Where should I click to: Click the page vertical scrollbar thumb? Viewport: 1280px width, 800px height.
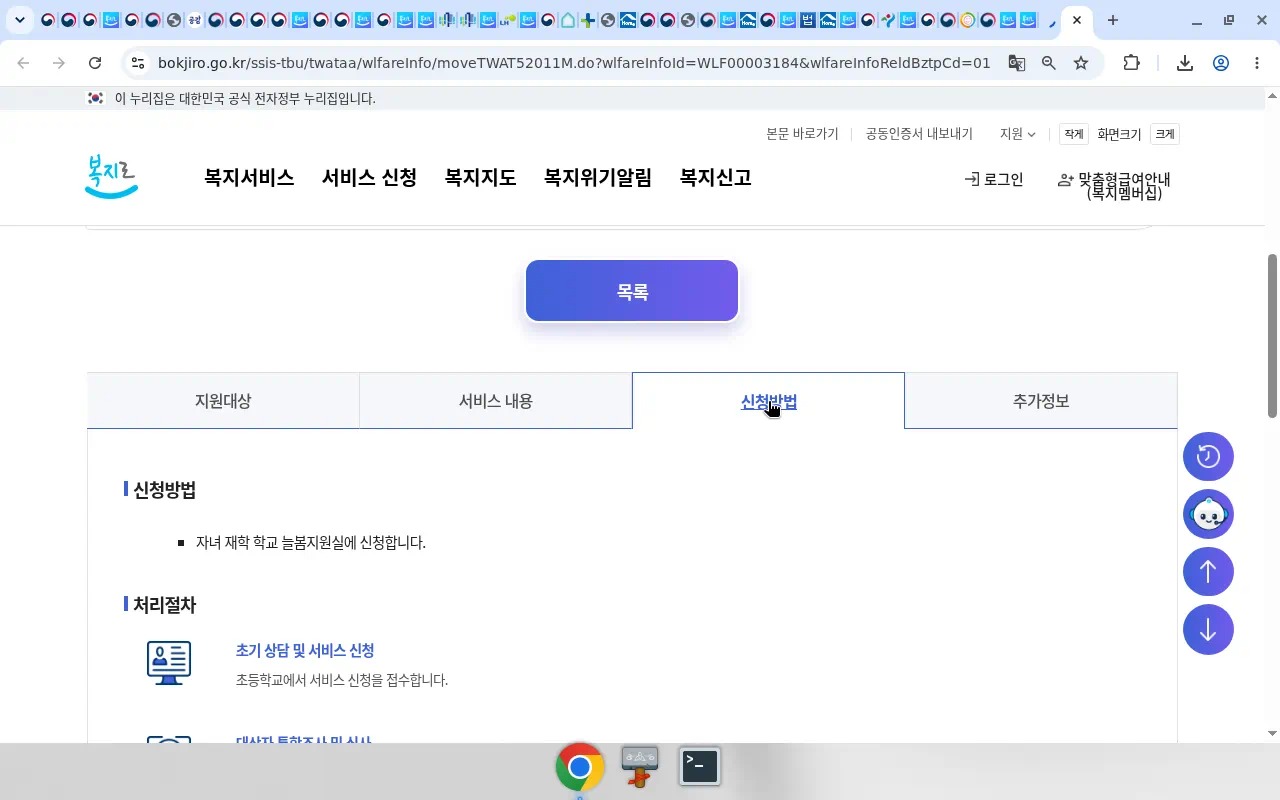pyautogui.click(x=1272, y=335)
